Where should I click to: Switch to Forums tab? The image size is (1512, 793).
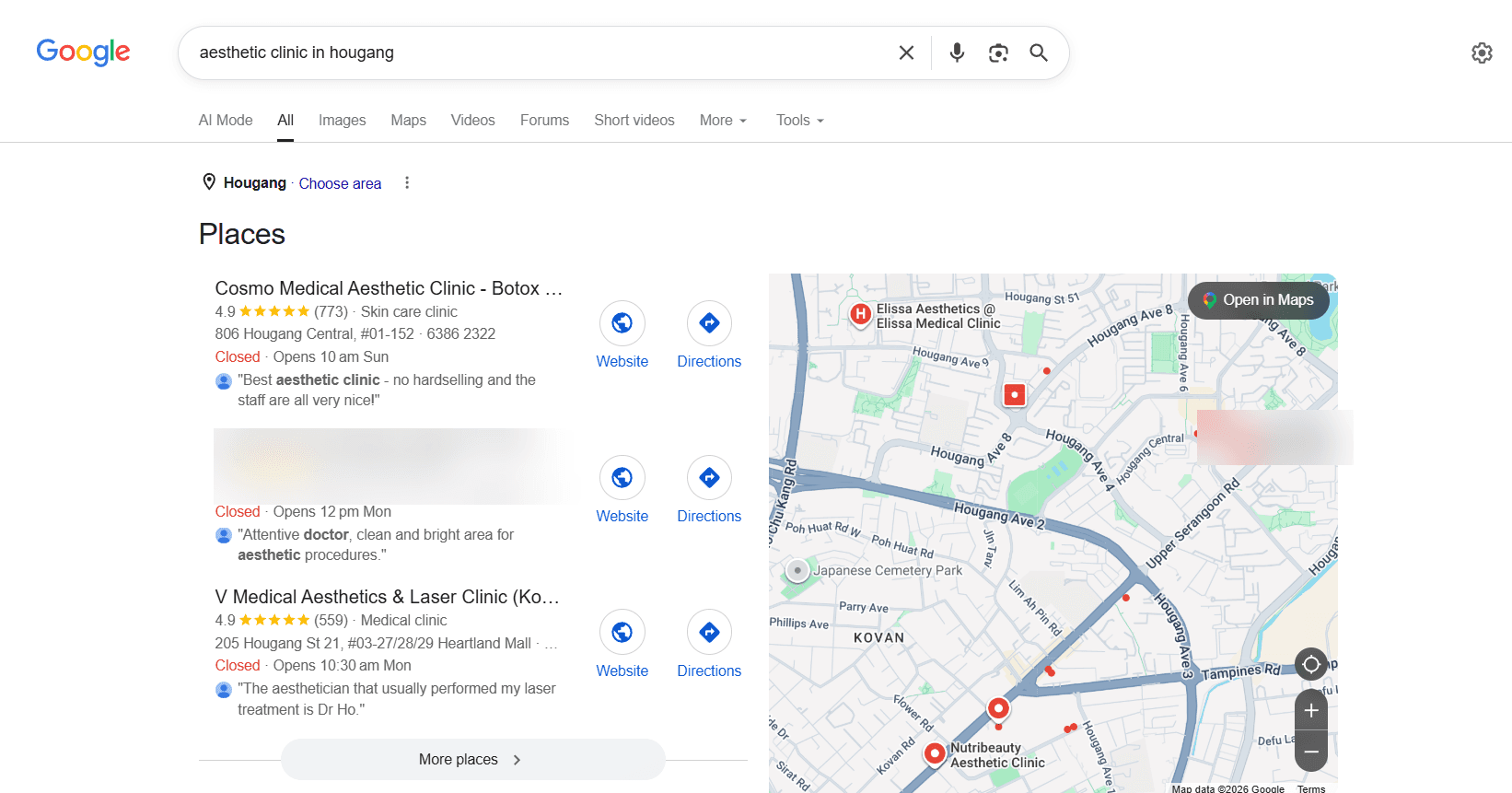coord(544,121)
